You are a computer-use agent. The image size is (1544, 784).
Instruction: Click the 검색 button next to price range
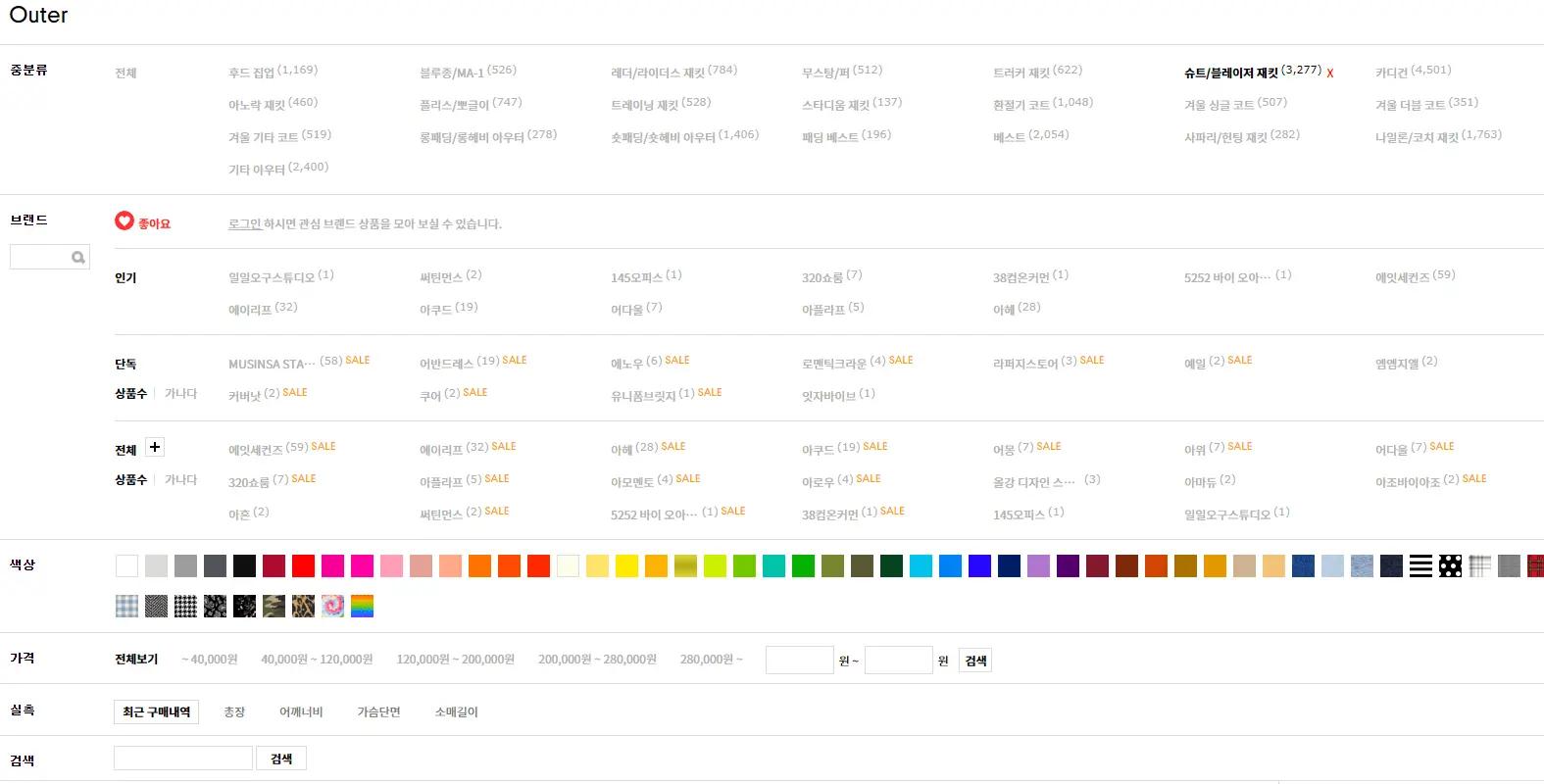pos(975,661)
